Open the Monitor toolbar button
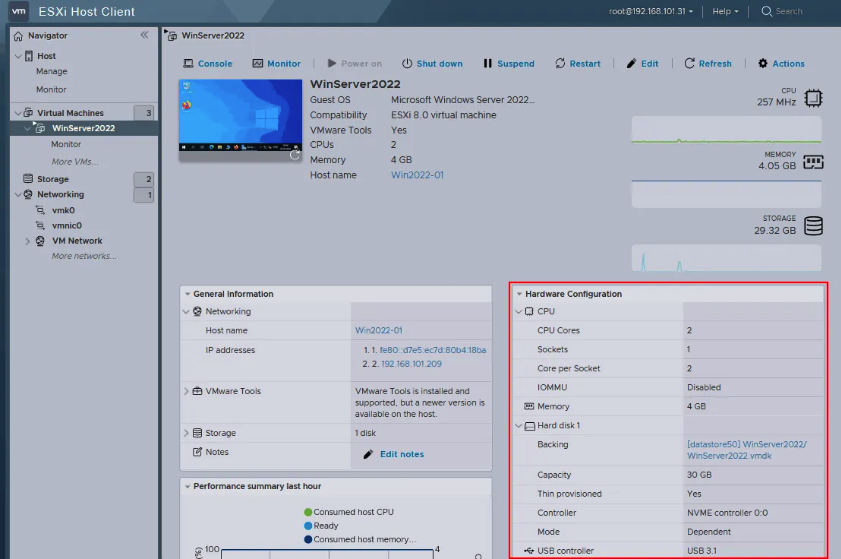Viewport: 841px width, 559px height. [x=277, y=63]
